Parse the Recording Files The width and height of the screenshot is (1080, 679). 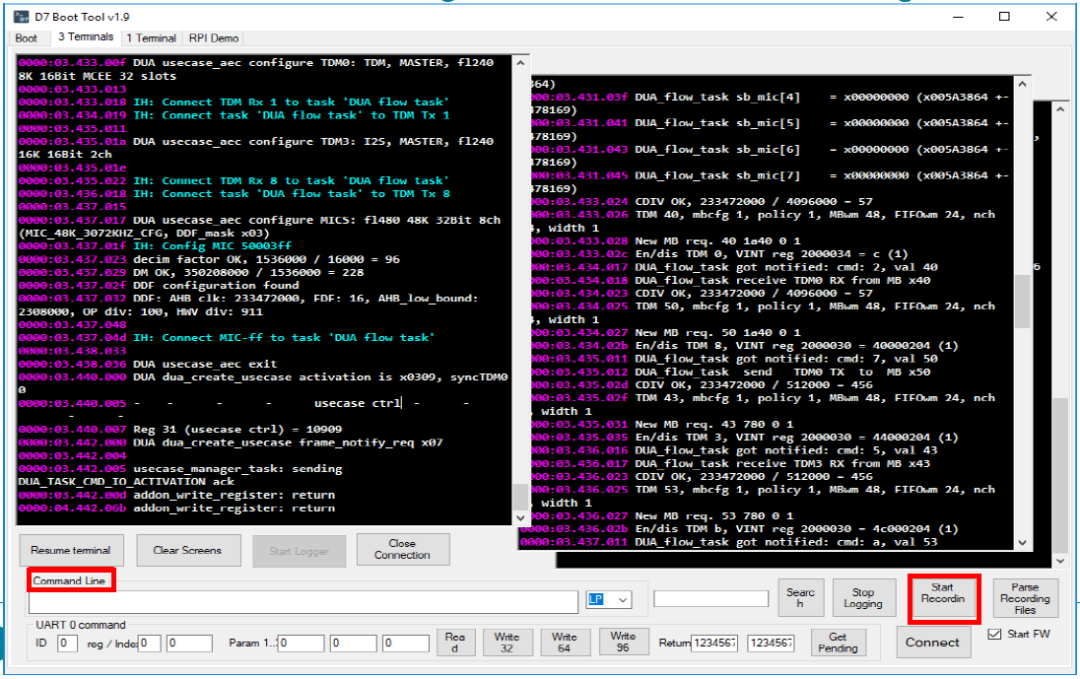1025,597
